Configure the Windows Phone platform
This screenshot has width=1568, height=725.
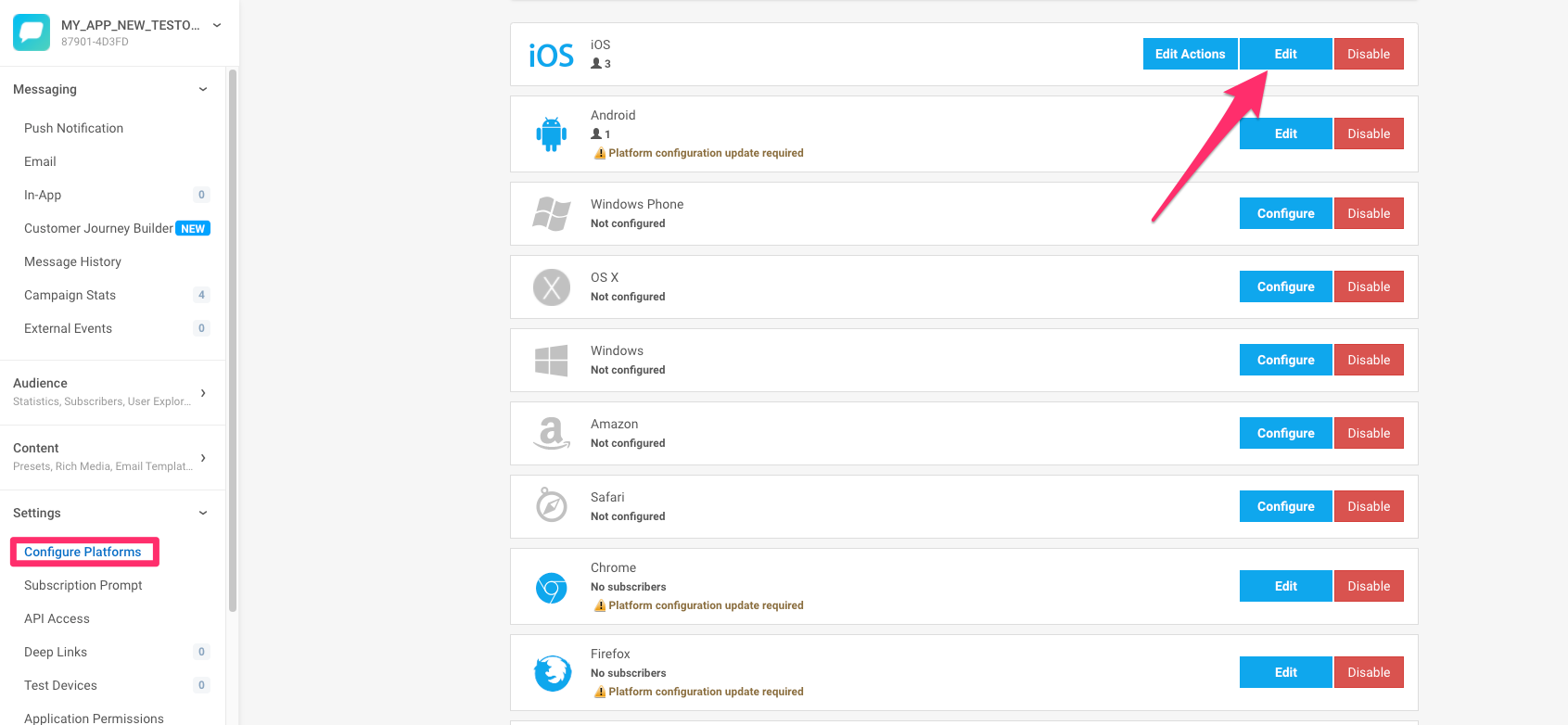[x=1285, y=213]
